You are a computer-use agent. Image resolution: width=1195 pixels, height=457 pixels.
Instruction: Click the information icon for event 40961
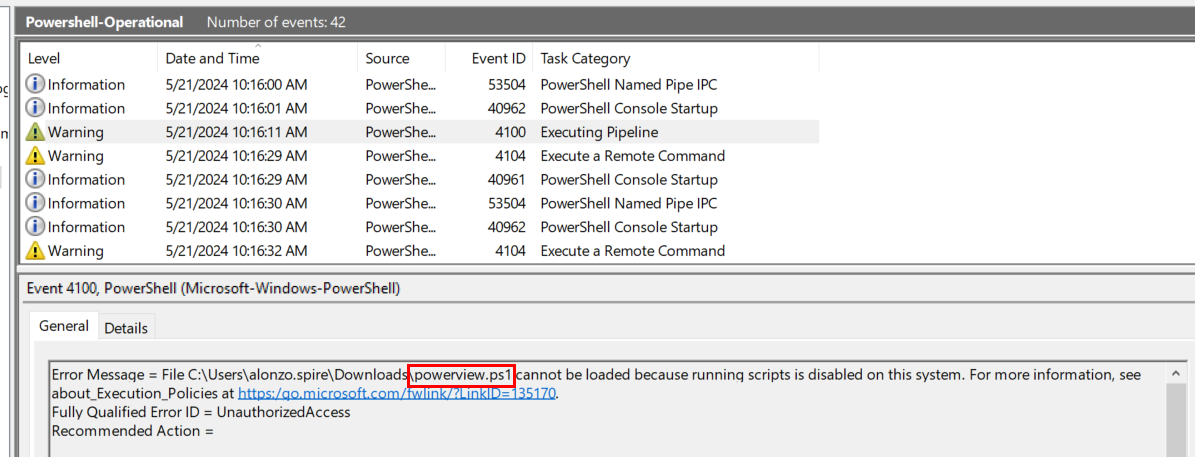35,180
